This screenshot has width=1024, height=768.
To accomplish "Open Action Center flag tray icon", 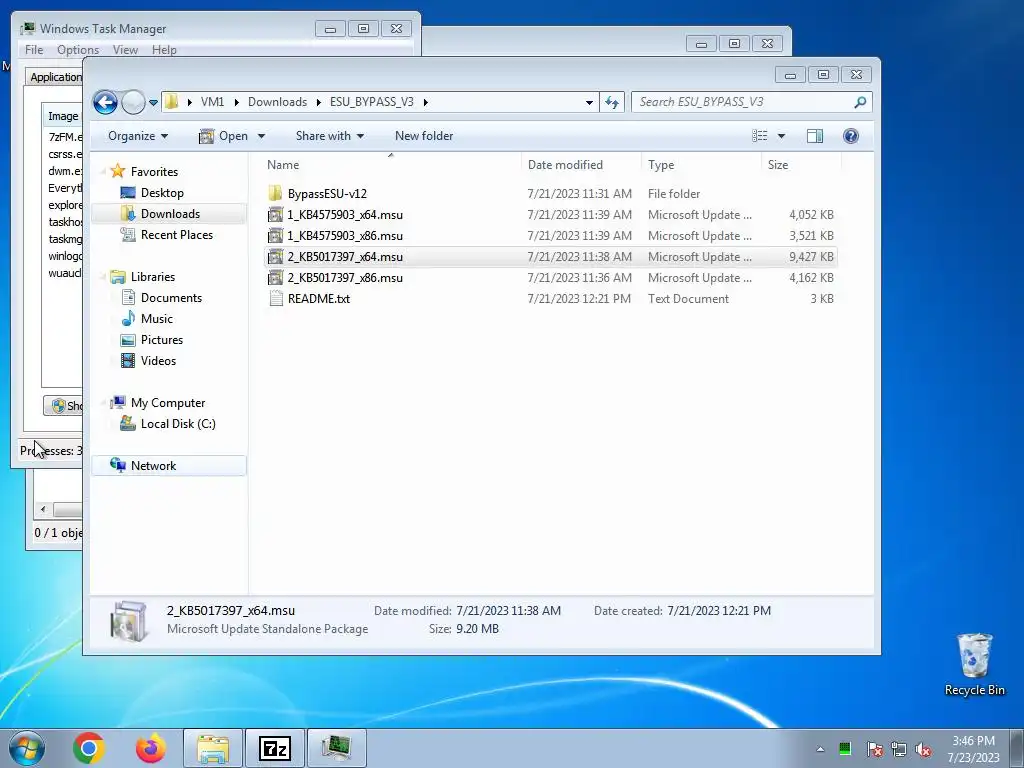I will (875, 749).
